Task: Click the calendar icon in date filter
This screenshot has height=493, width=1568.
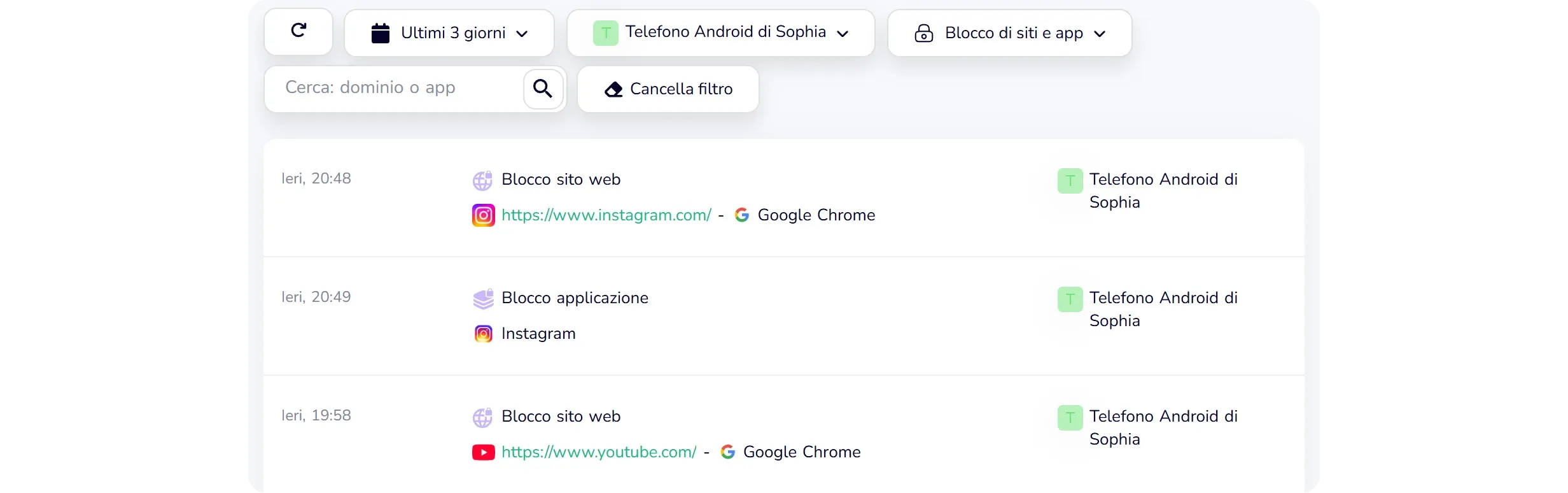Action: pos(381,33)
